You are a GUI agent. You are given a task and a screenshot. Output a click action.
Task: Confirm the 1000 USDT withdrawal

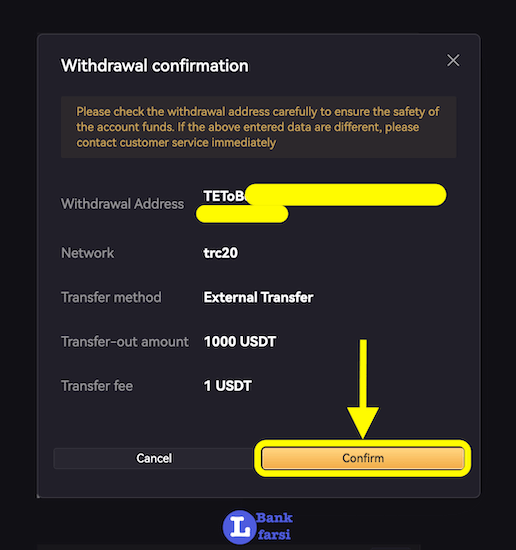click(x=363, y=458)
